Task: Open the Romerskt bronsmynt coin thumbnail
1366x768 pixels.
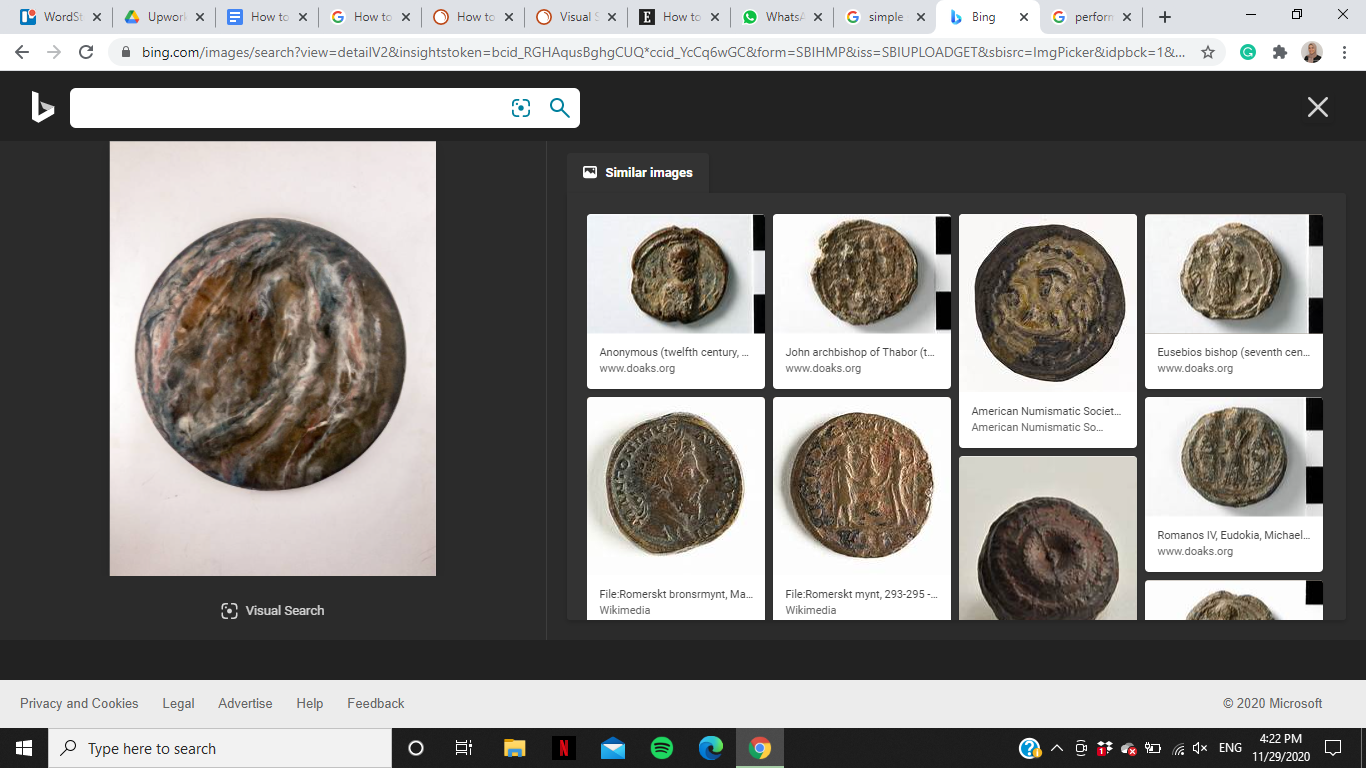Action: pos(676,487)
